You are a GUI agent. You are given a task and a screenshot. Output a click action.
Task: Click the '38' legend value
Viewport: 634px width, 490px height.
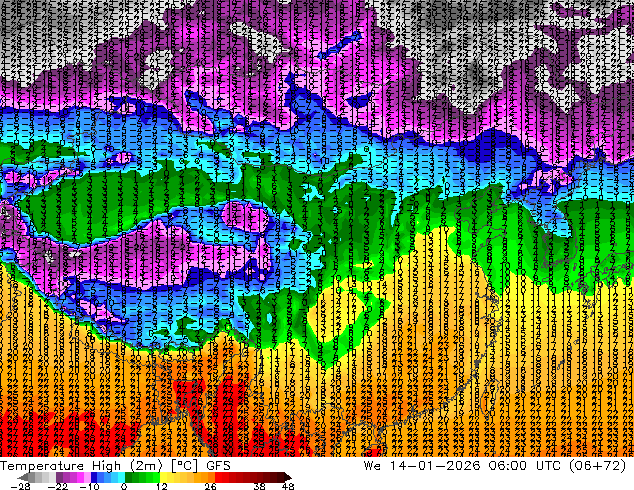pos(259,486)
